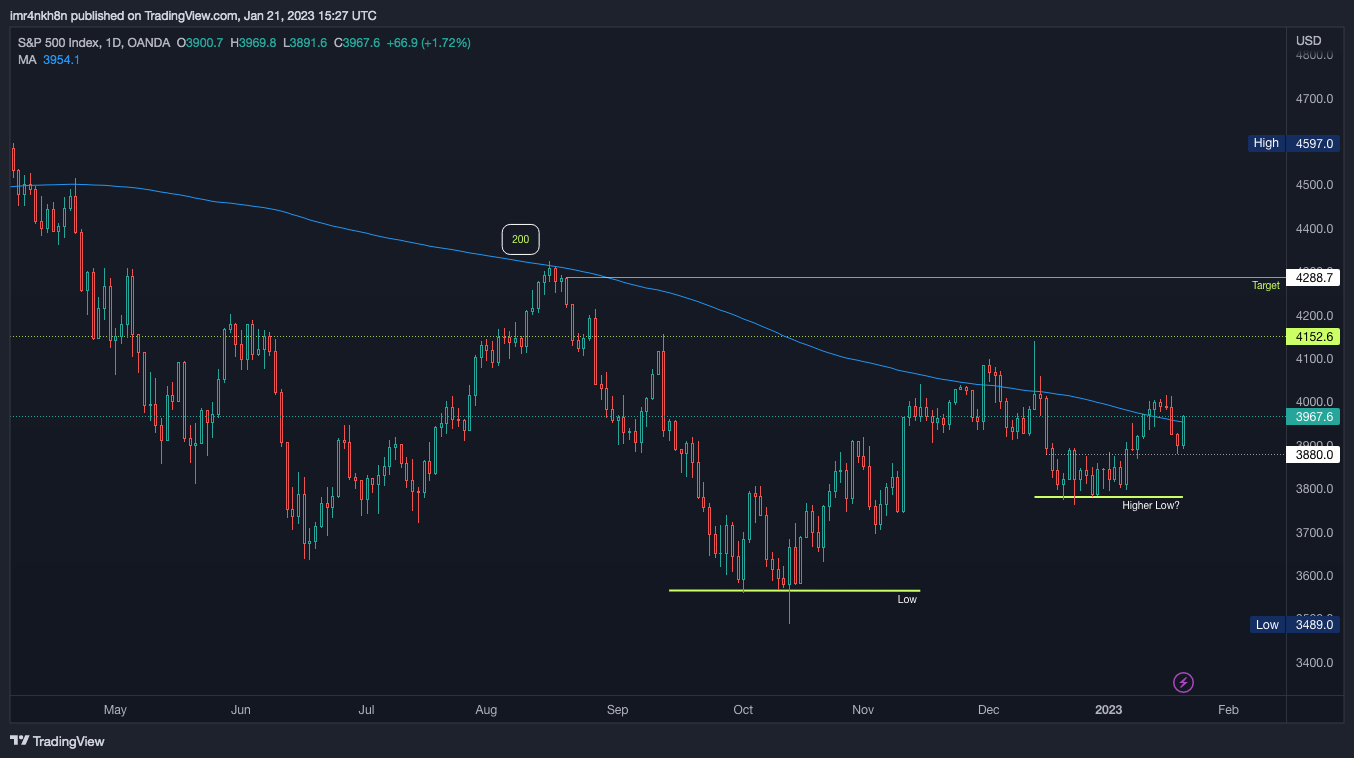Click the USD currency label on the price axis

(x=1308, y=41)
